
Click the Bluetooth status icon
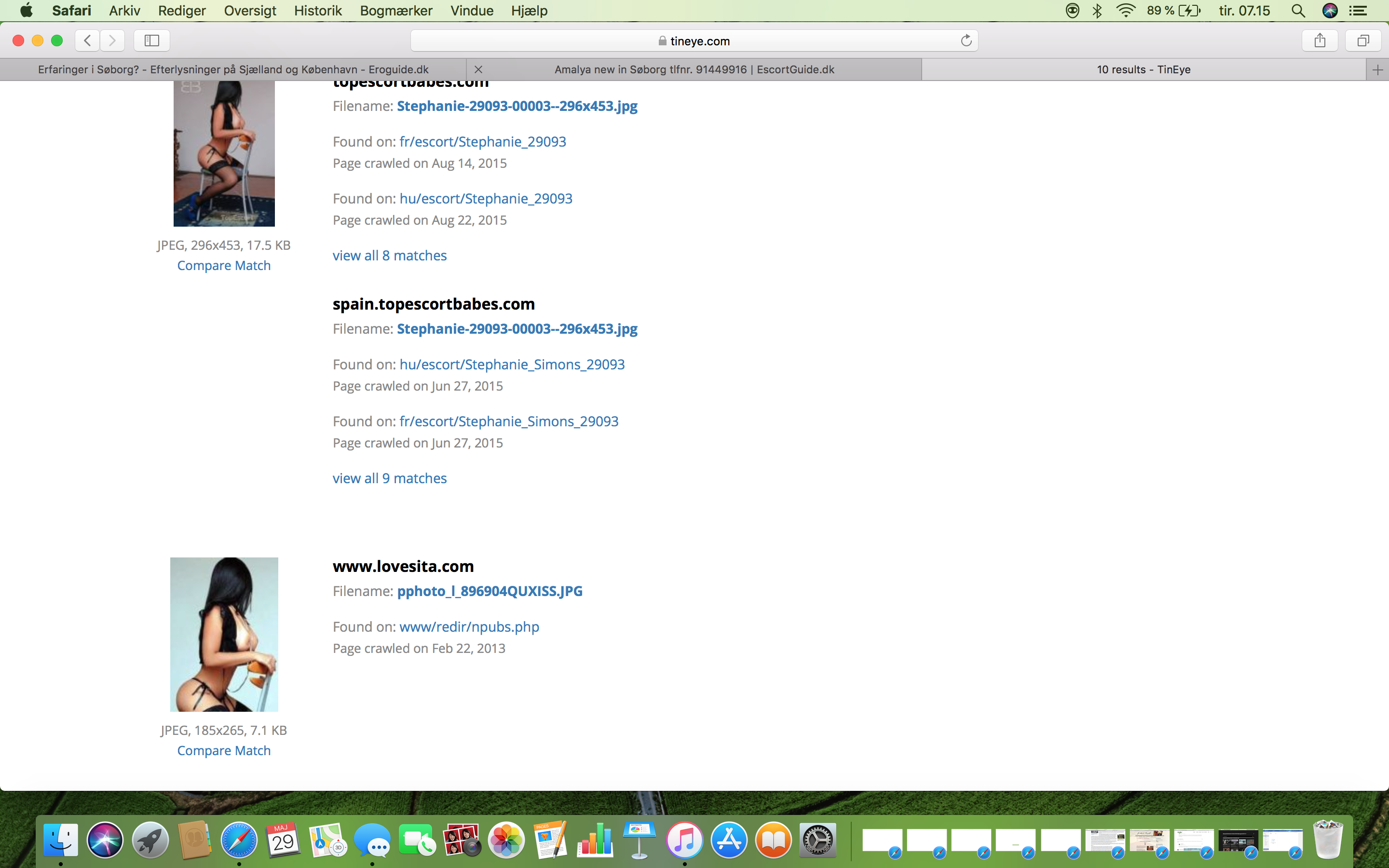pos(1097,10)
